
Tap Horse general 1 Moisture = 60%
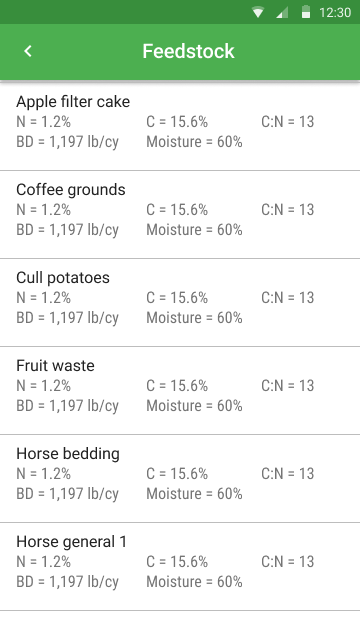[x=194, y=582]
